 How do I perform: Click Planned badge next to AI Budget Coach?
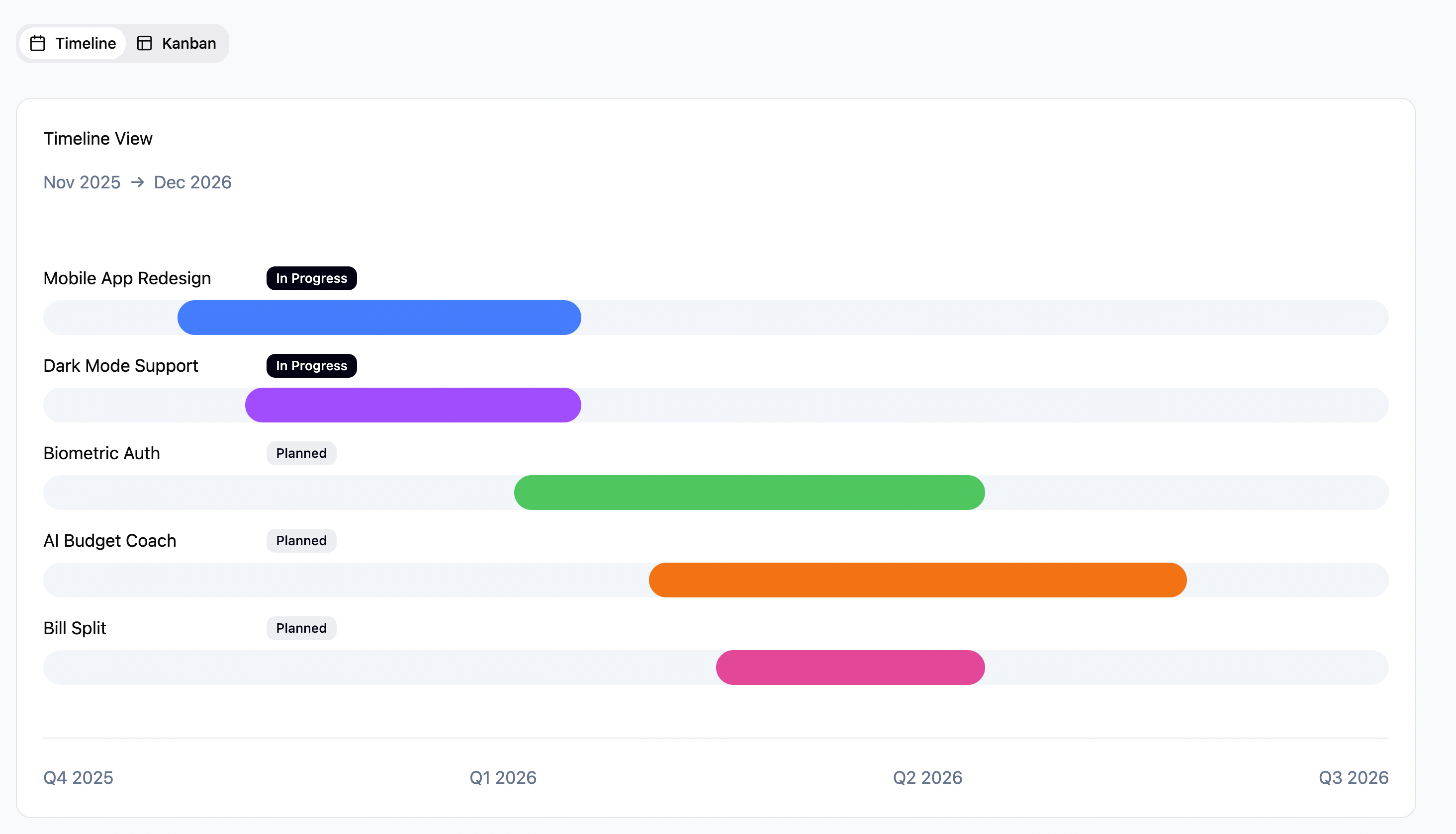pos(301,541)
